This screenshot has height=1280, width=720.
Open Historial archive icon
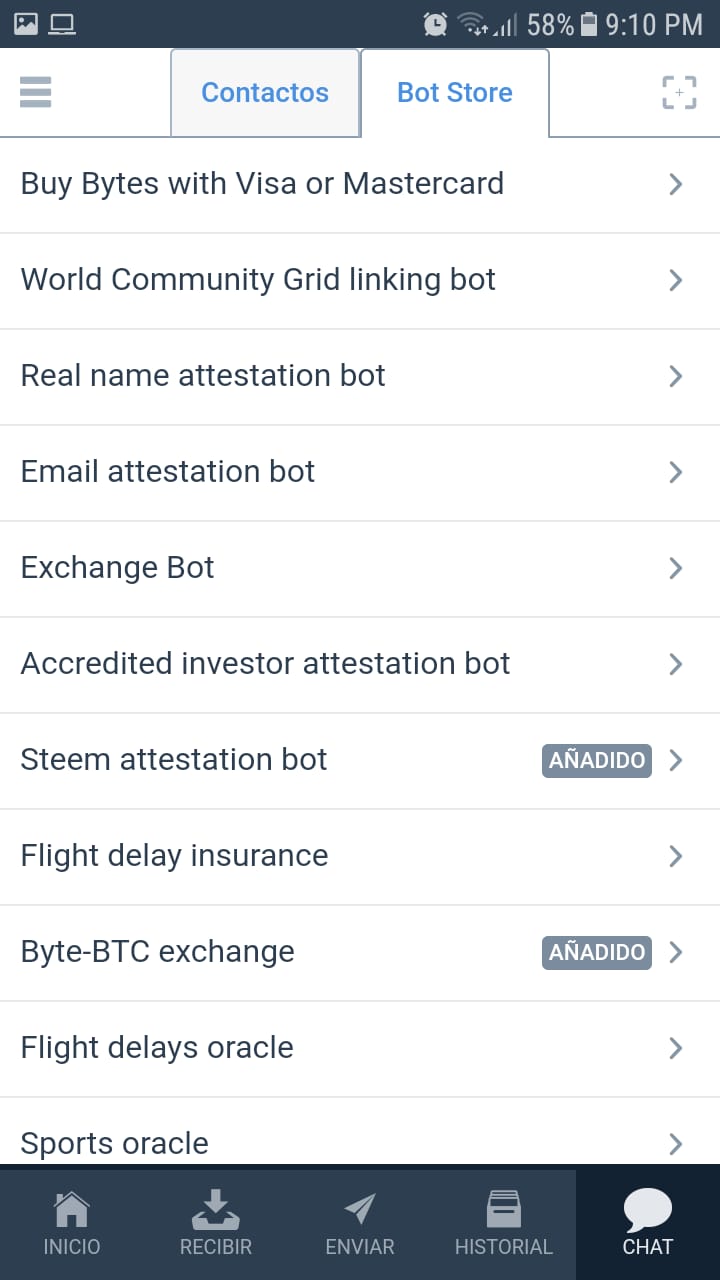tap(503, 1211)
